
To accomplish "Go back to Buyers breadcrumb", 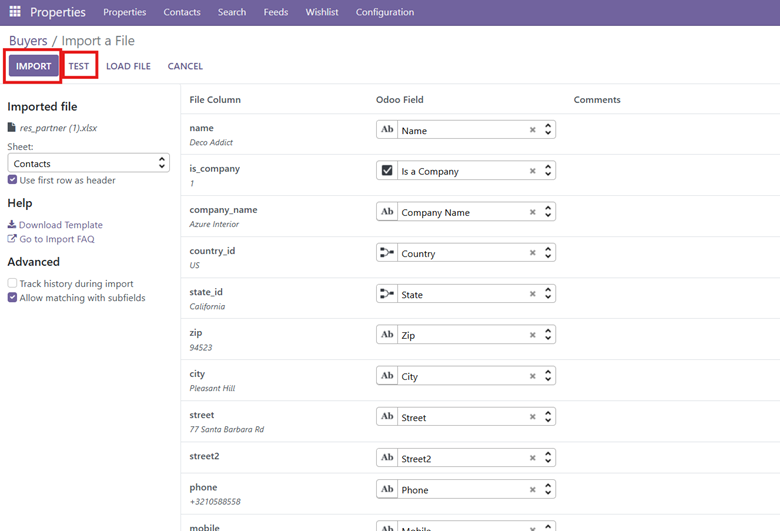I will (28, 41).
